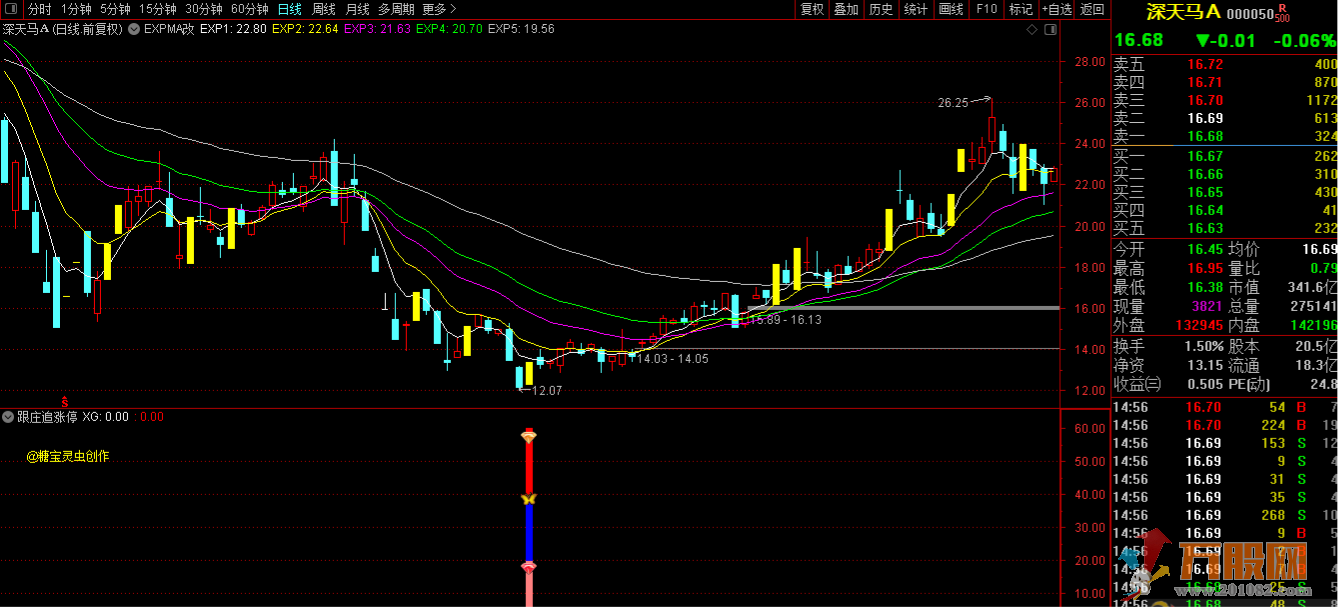Open EXPMA改 indicator dropdown arrow
Viewport: 1338px width, 607px height.
click(x=135, y=29)
